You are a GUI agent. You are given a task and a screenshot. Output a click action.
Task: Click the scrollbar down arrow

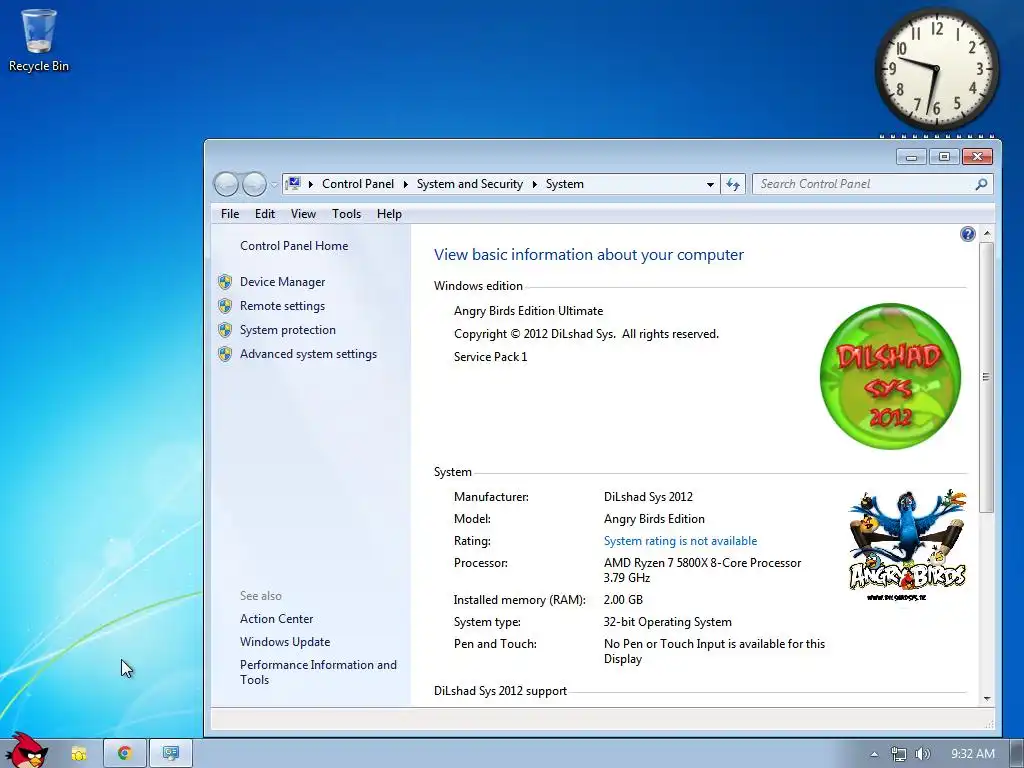click(987, 698)
